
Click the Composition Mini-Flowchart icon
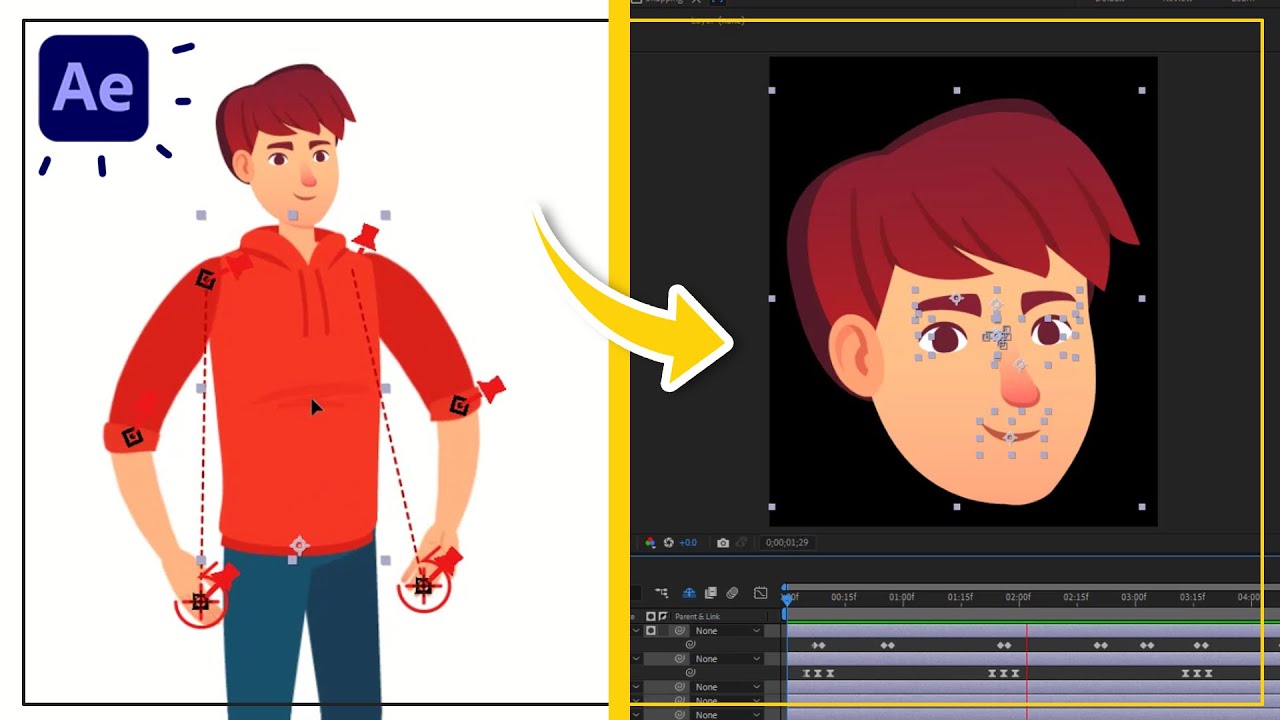pyautogui.click(x=662, y=592)
